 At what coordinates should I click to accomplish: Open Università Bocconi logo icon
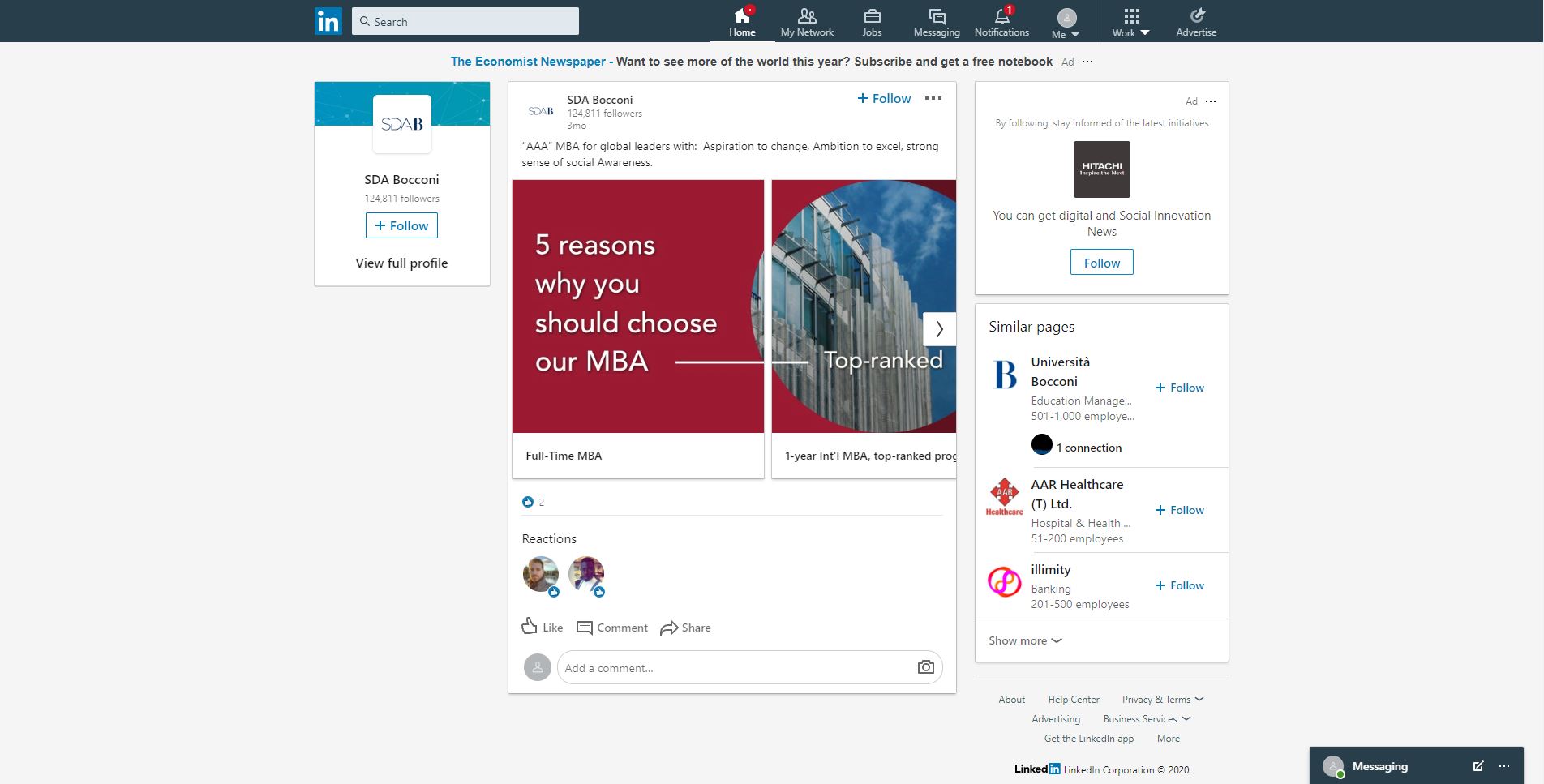tap(1005, 375)
